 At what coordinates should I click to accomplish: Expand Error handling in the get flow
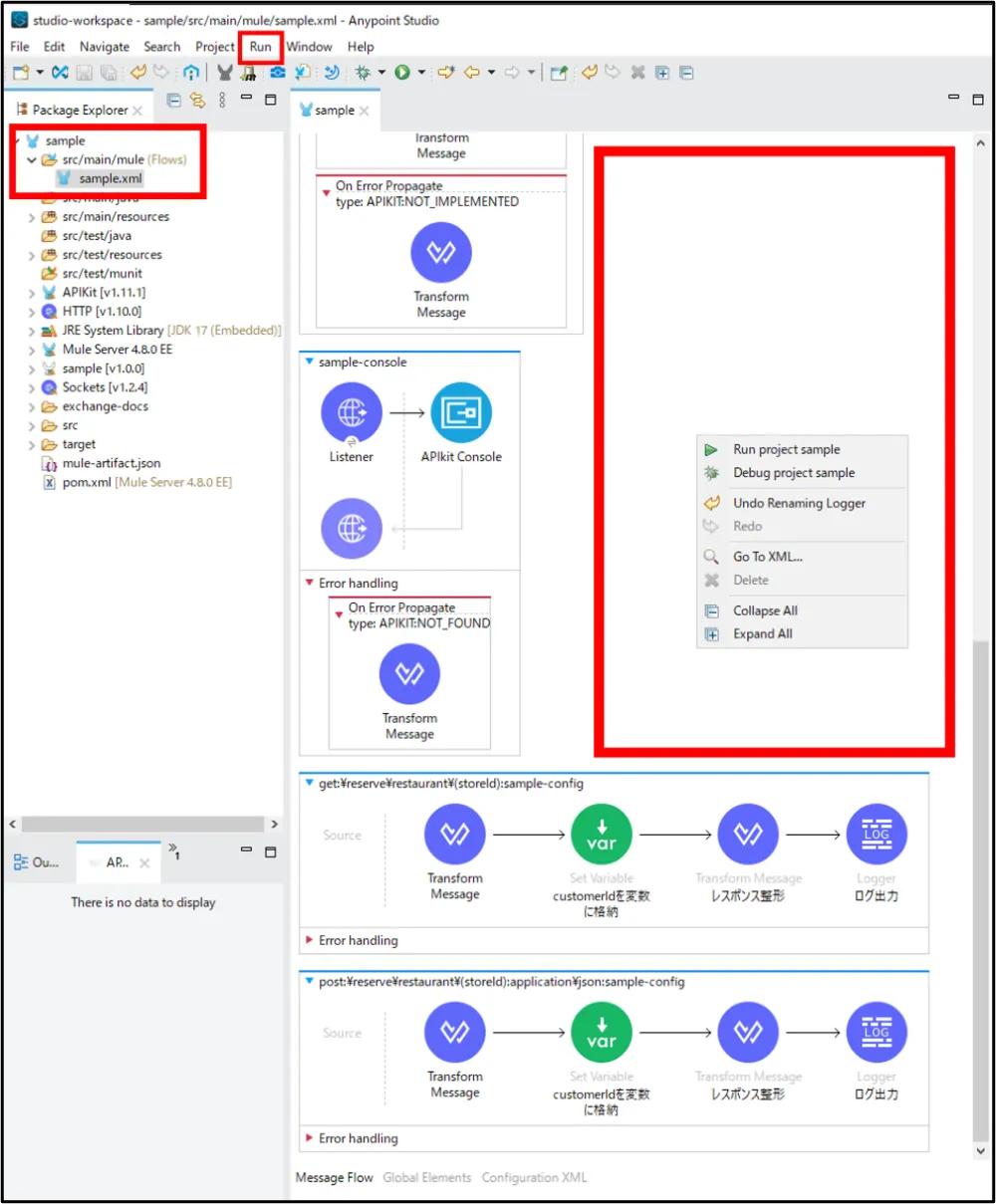310,940
